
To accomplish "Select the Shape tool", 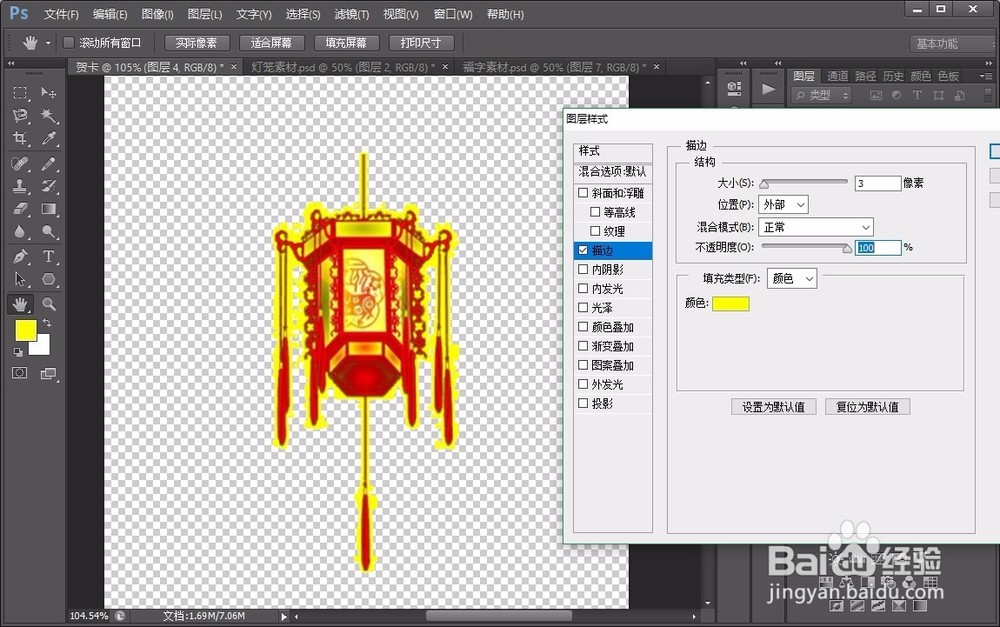I will click(48, 279).
